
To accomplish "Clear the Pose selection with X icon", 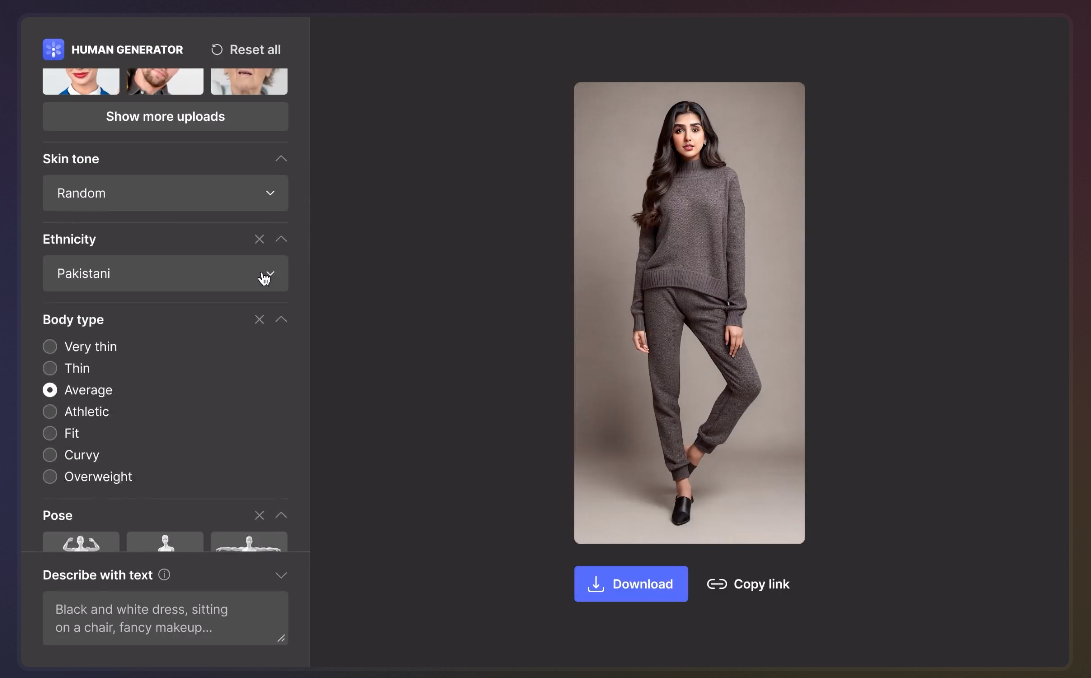I will (259, 515).
